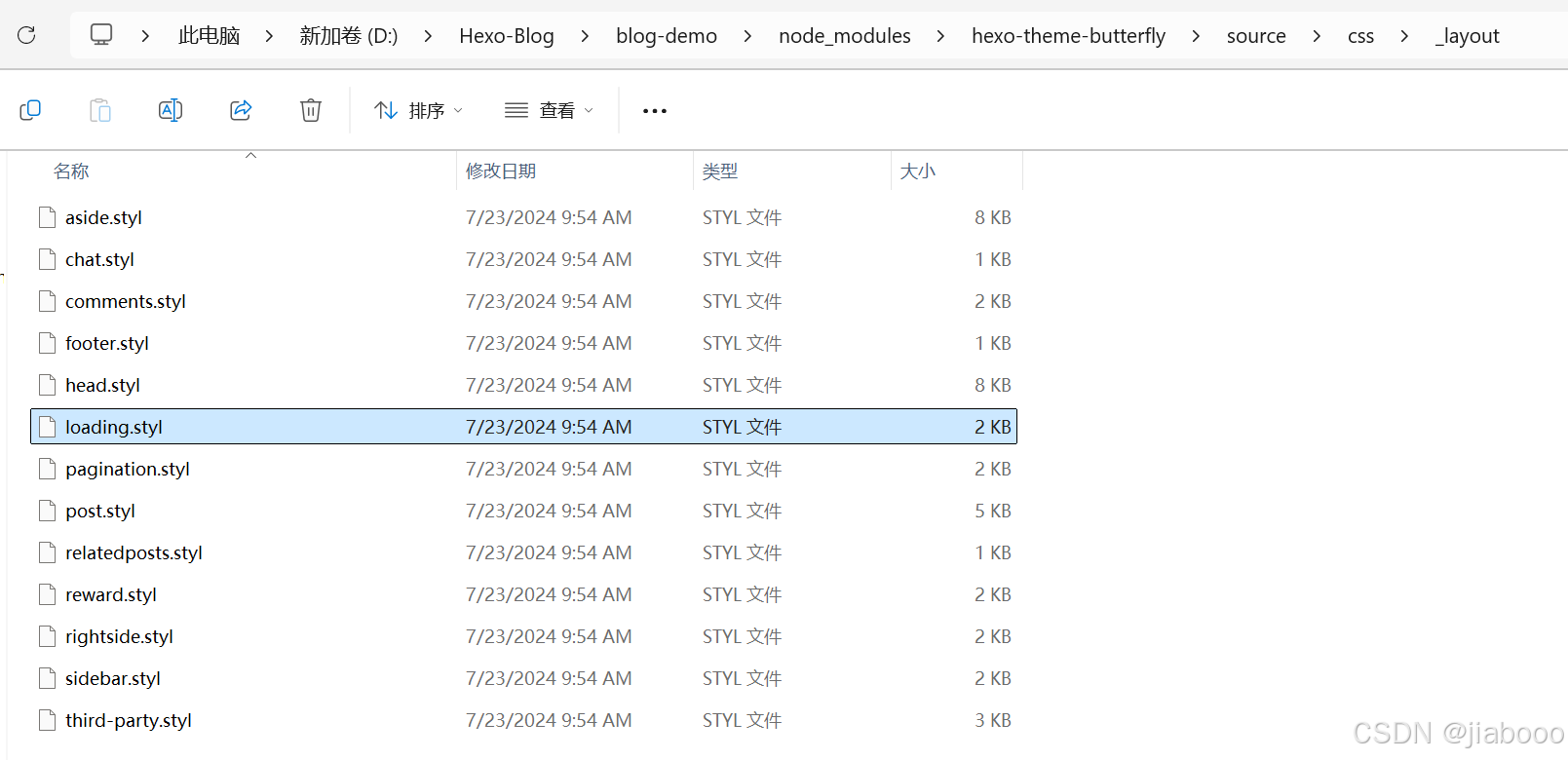Click file icon of head.styl
Viewport: 1568px width, 760px height.
tap(47, 385)
